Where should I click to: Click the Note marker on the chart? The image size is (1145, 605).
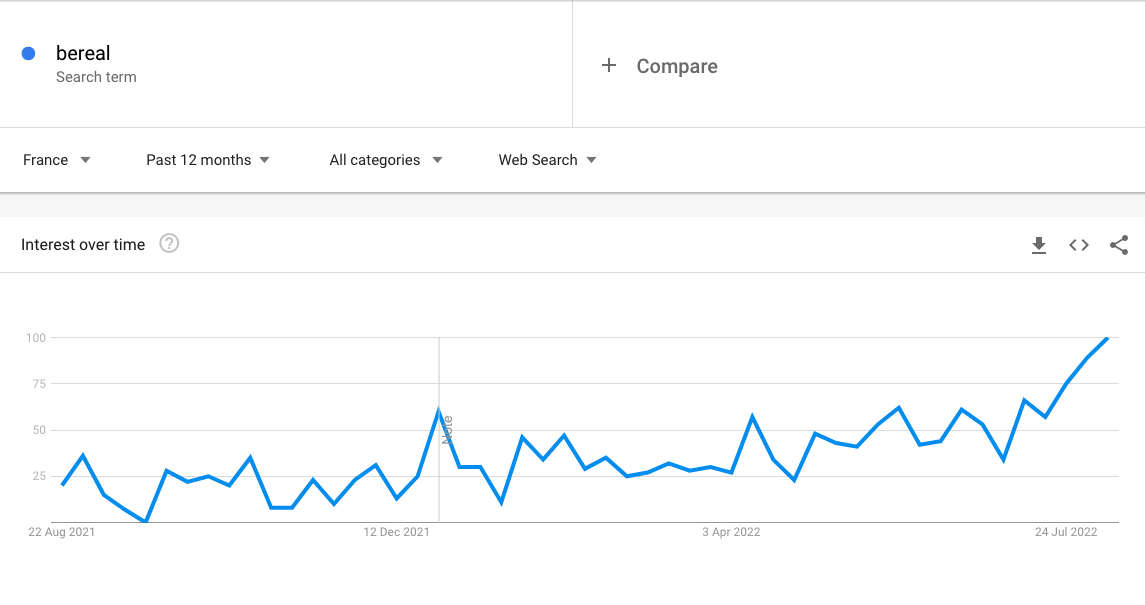[x=447, y=430]
